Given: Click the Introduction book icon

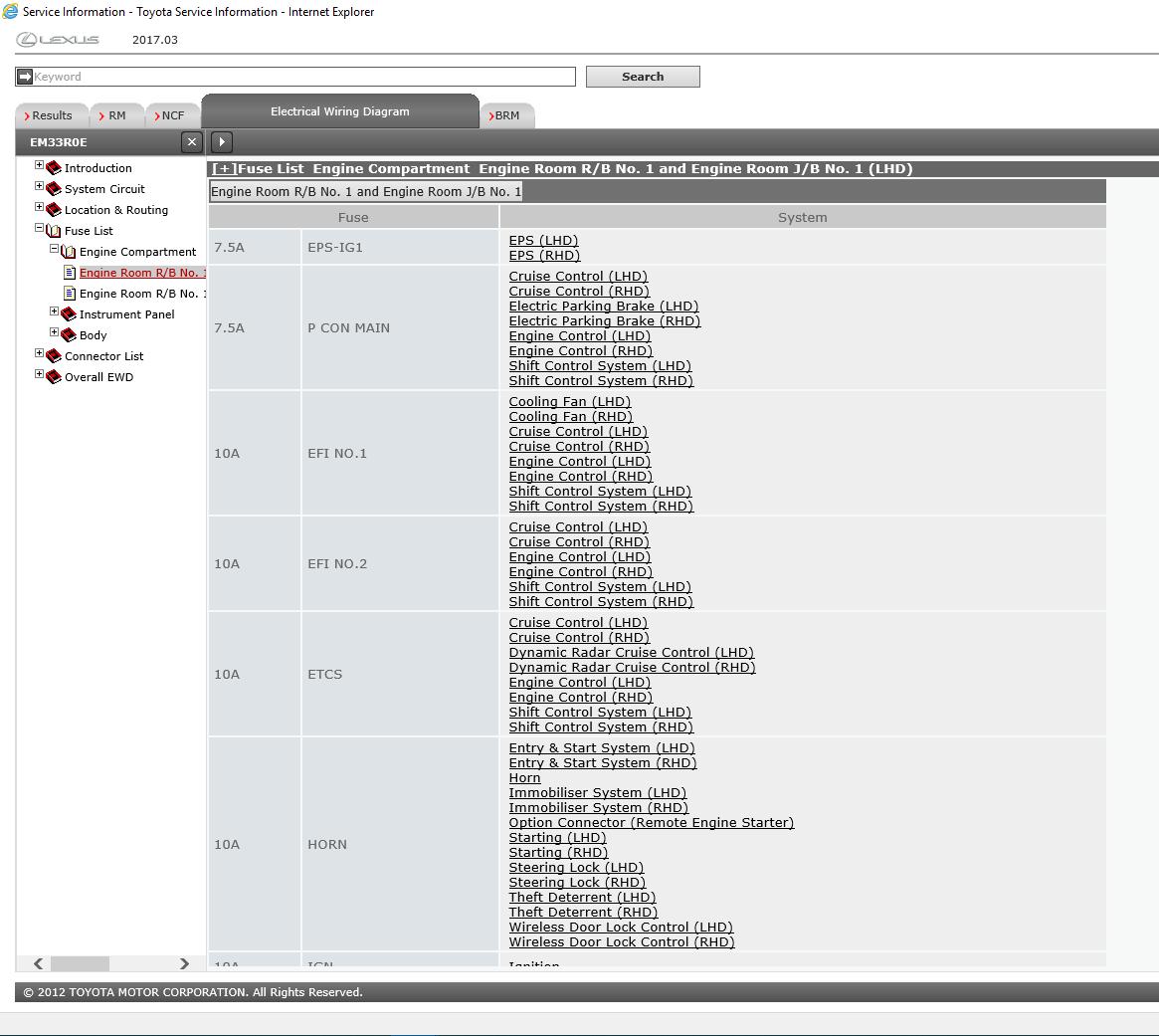Looking at the screenshot, I should [53, 168].
